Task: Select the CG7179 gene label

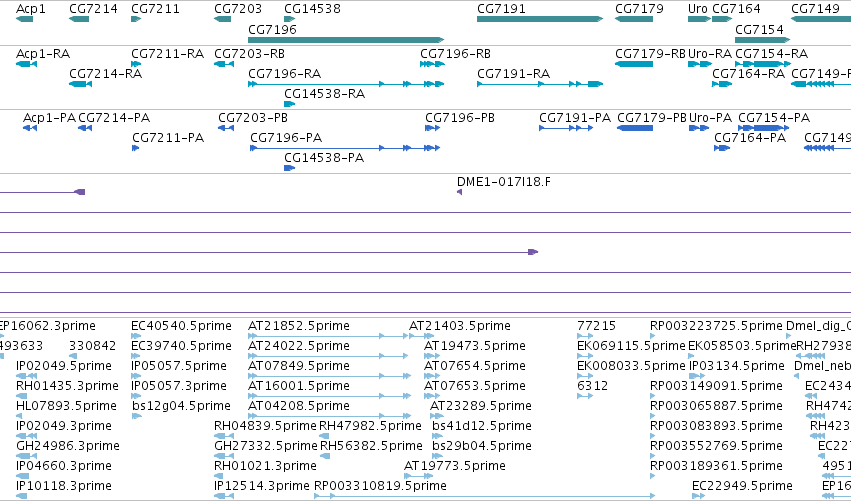Action: click(639, 9)
